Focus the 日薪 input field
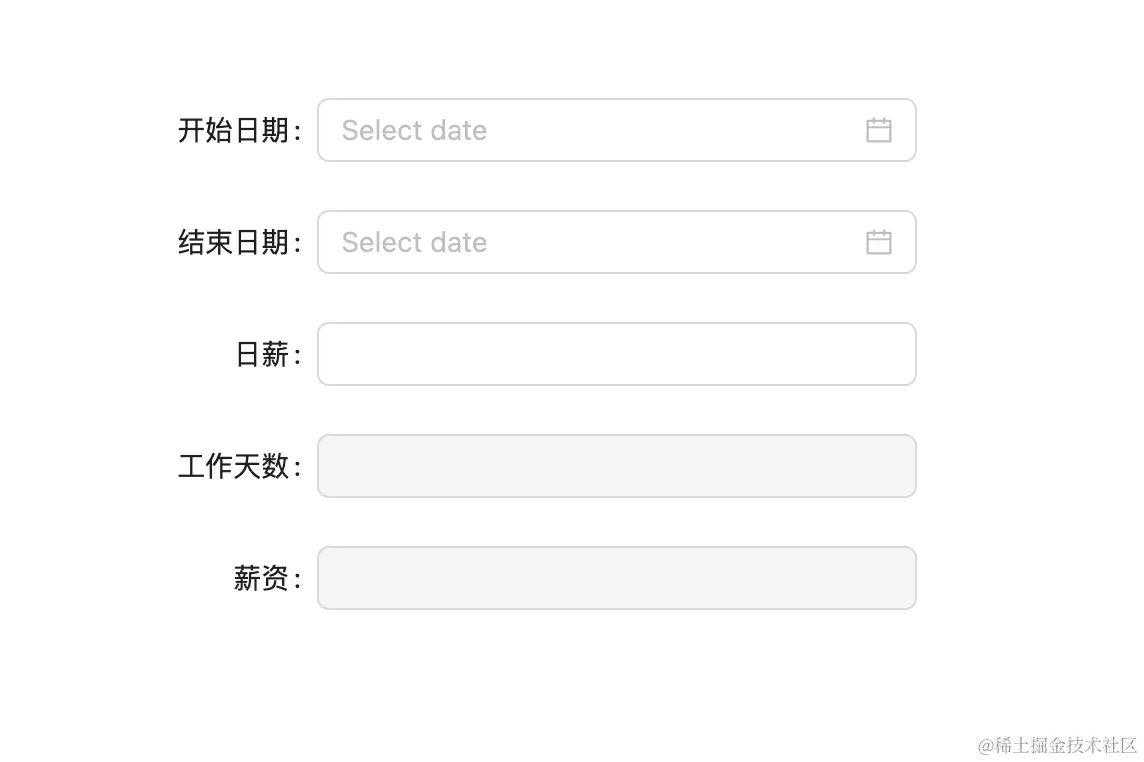This screenshot has height=762, width=1144. coord(616,354)
